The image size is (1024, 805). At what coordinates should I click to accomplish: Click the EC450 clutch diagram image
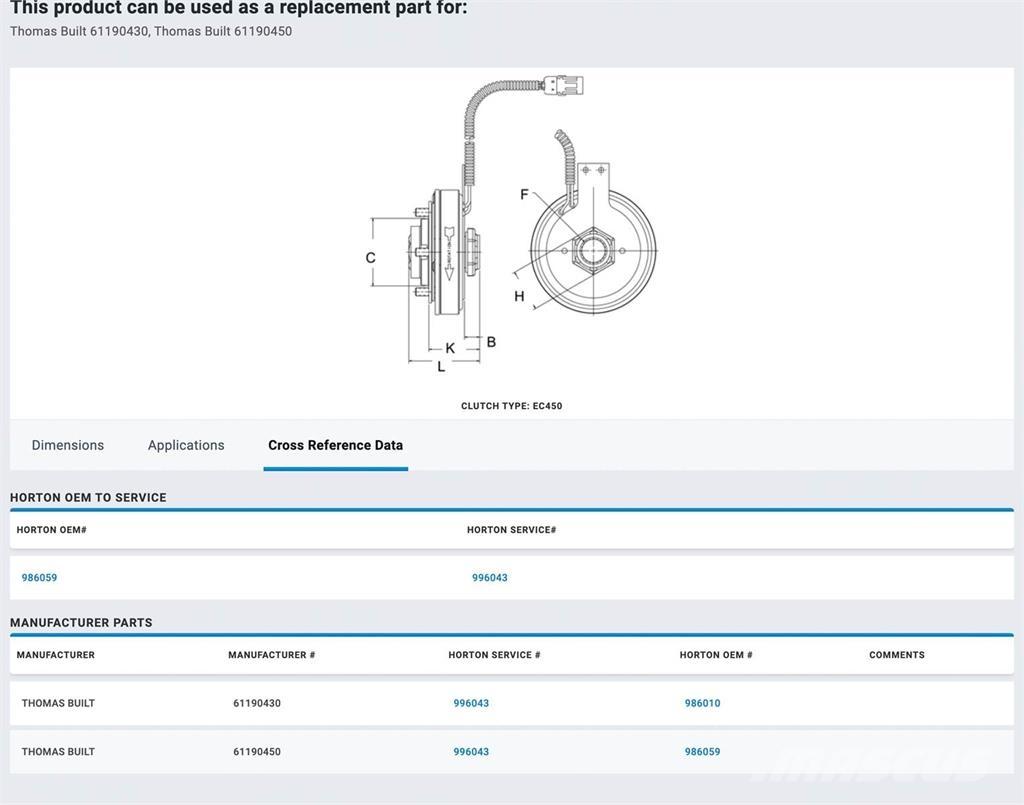click(x=511, y=225)
